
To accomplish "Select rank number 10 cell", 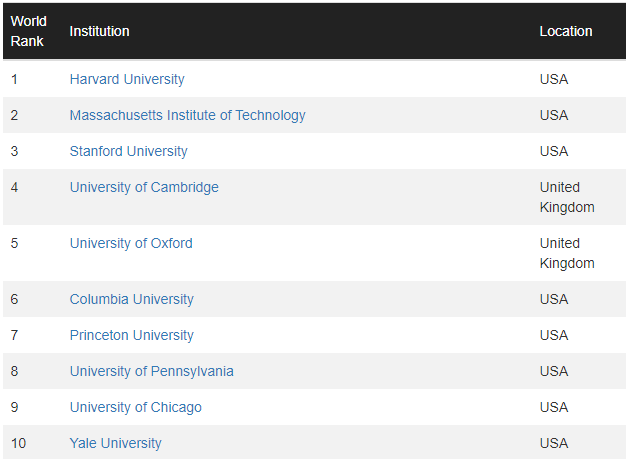I will [x=18, y=443].
